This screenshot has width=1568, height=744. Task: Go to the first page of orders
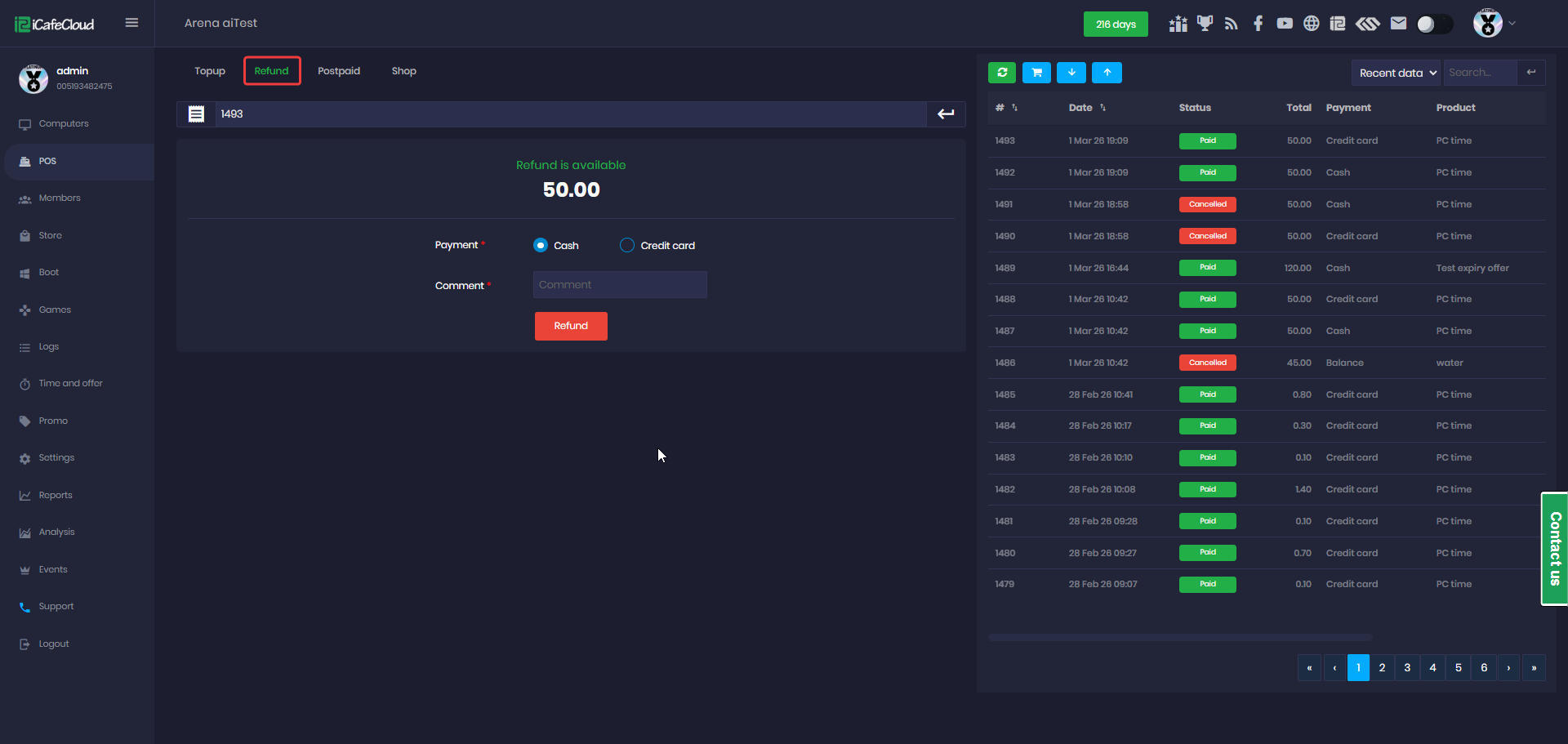(1309, 668)
